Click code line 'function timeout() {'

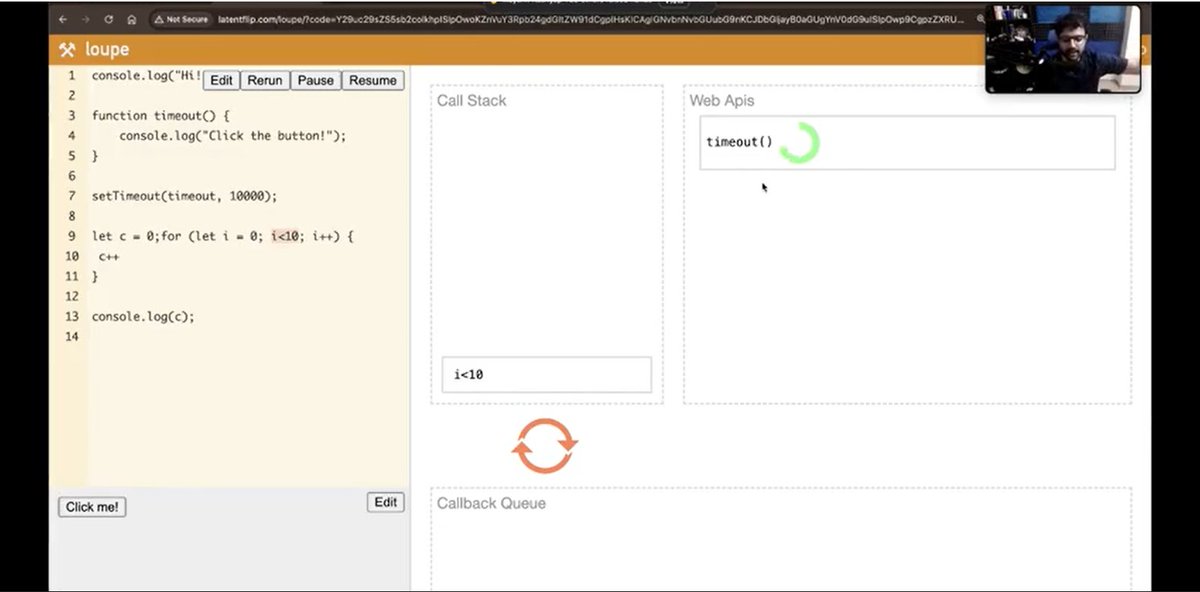click(161, 116)
